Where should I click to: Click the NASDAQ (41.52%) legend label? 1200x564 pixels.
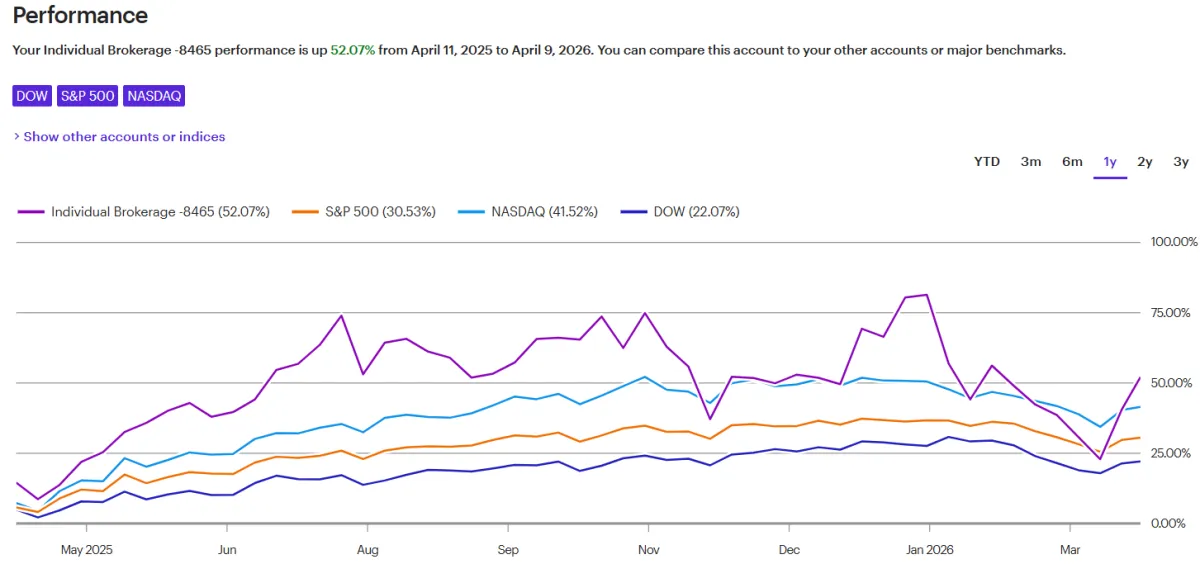(544, 212)
